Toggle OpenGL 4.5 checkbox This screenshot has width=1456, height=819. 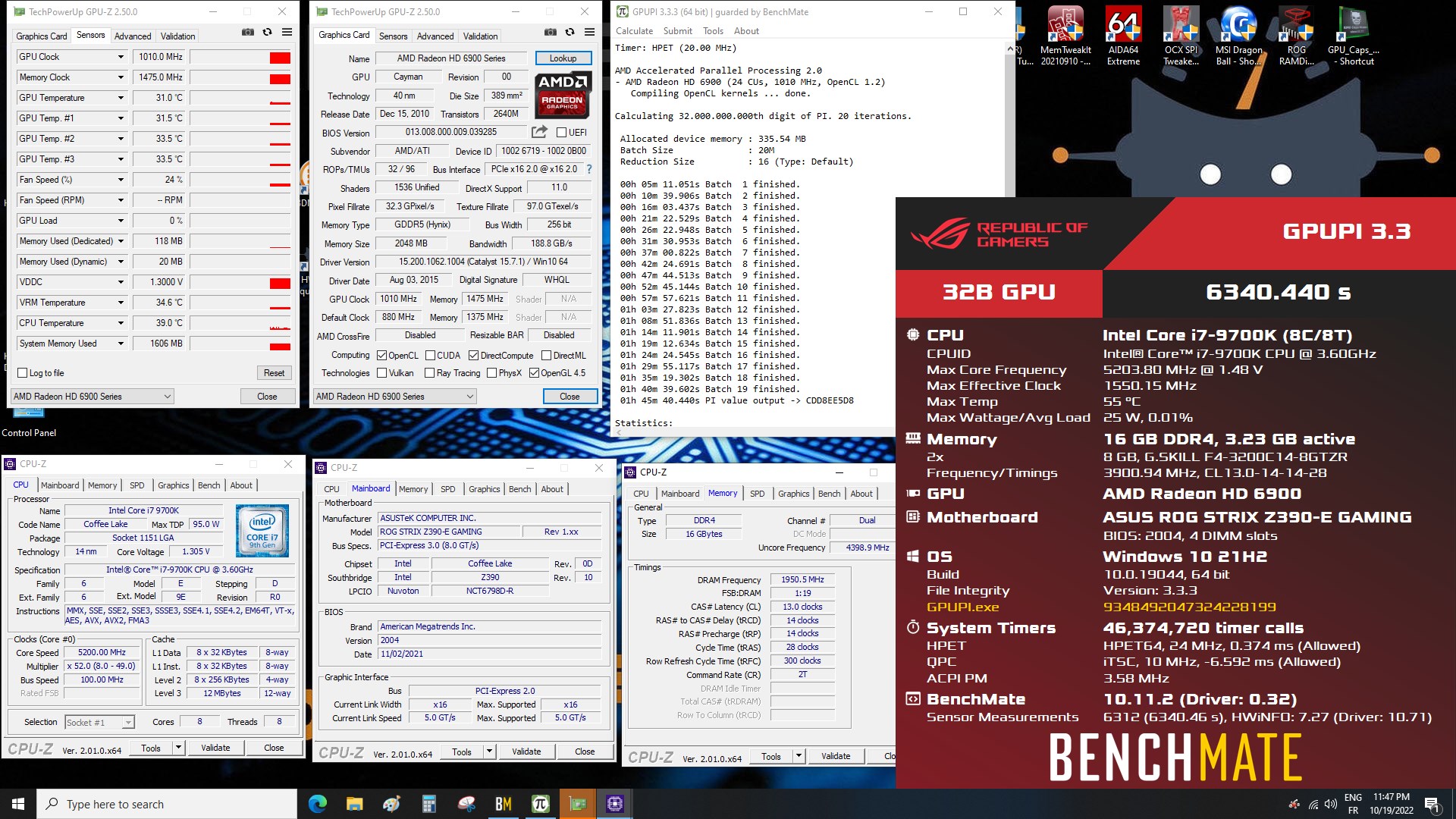tap(534, 373)
